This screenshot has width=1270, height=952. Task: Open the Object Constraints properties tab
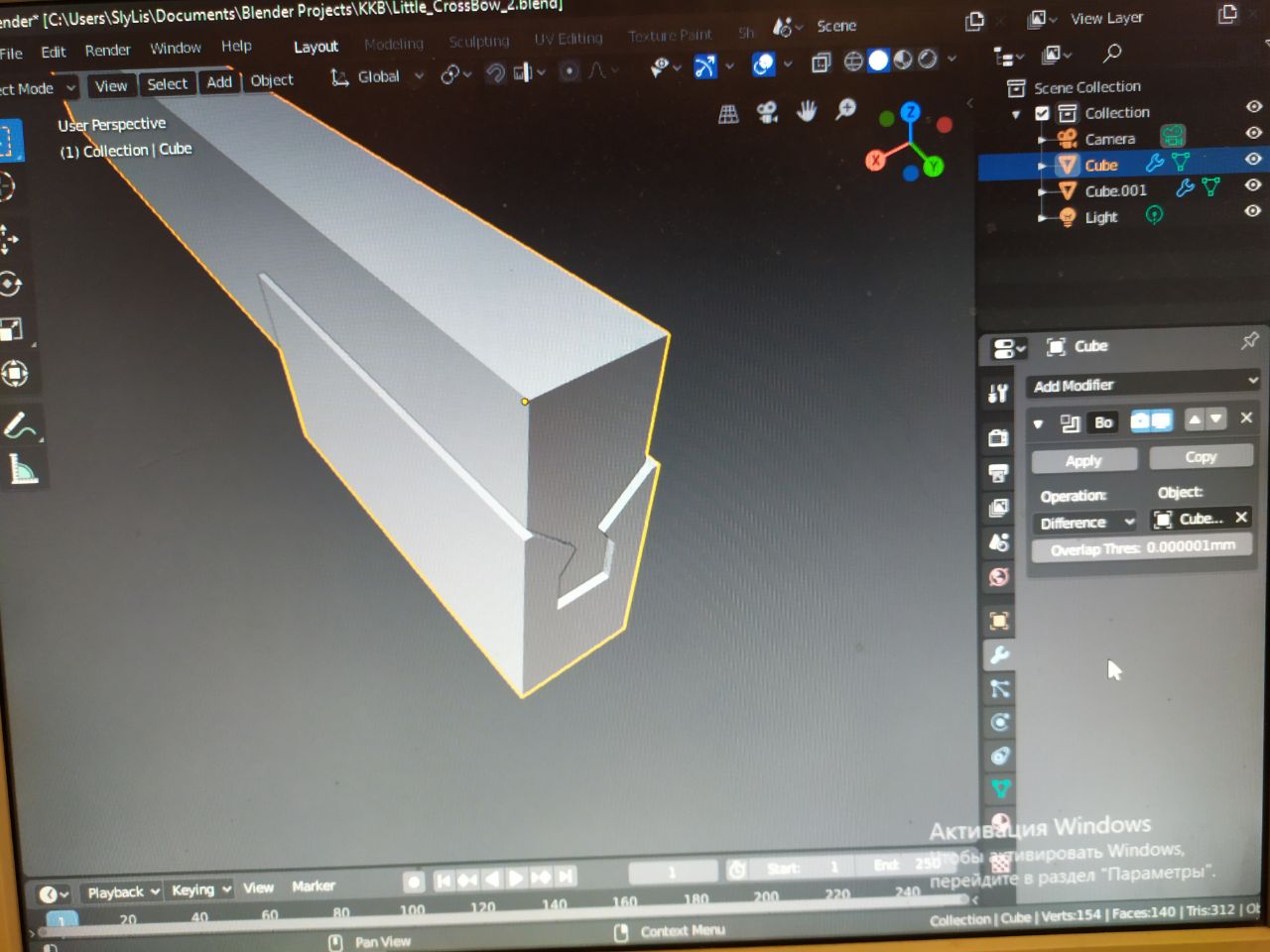pos(1000,756)
